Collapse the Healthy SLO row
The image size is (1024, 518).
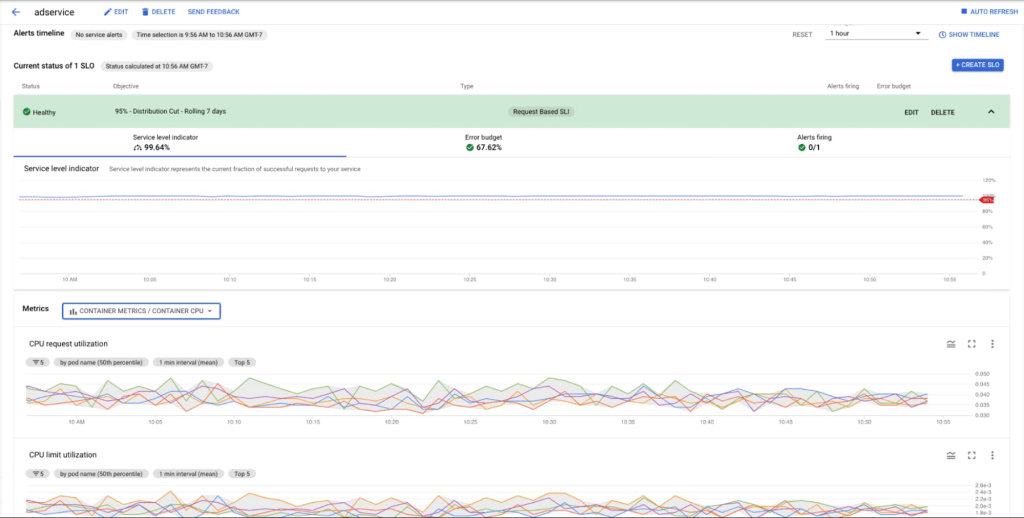point(991,112)
